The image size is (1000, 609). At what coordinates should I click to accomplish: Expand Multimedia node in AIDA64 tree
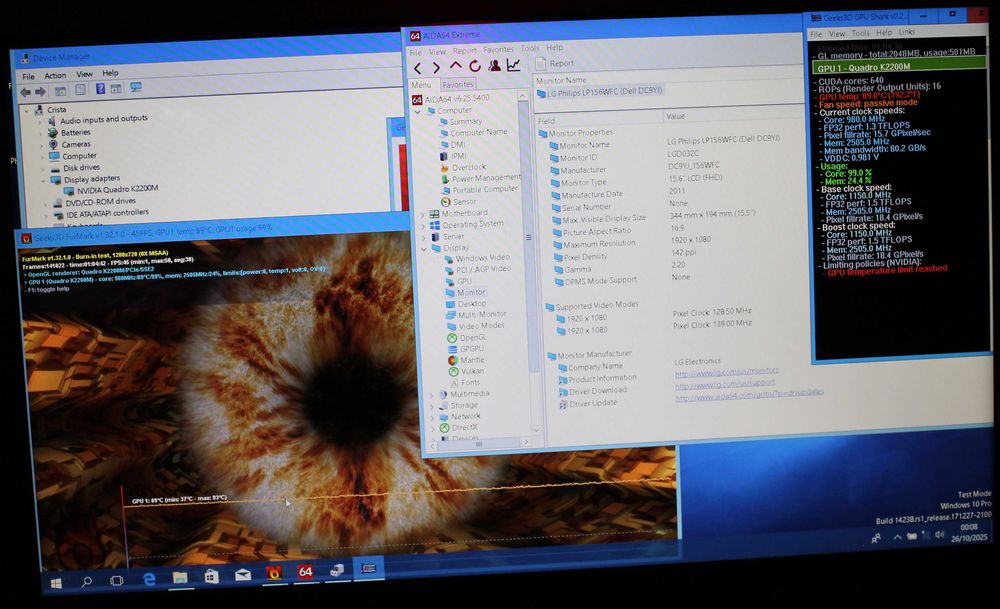click(432, 395)
